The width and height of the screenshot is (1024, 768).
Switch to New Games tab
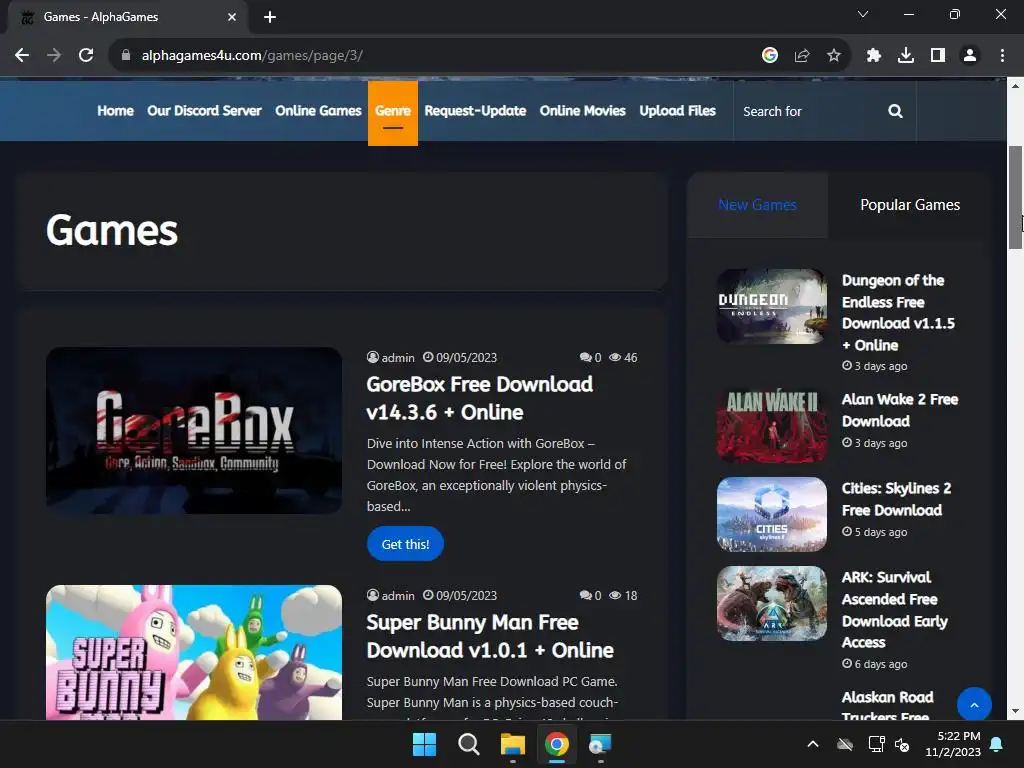758,205
